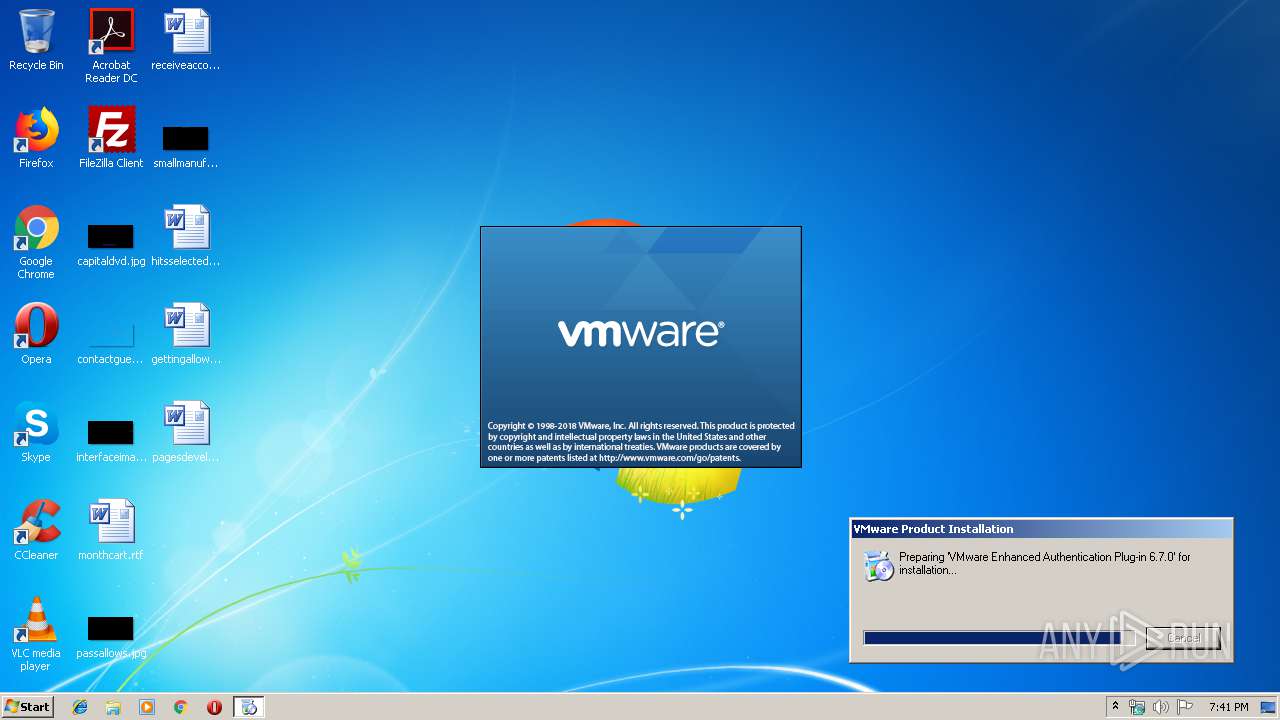Launch Acrobat Reader DC shortcut
Viewport: 1280px width, 720px height.
(111, 46)
